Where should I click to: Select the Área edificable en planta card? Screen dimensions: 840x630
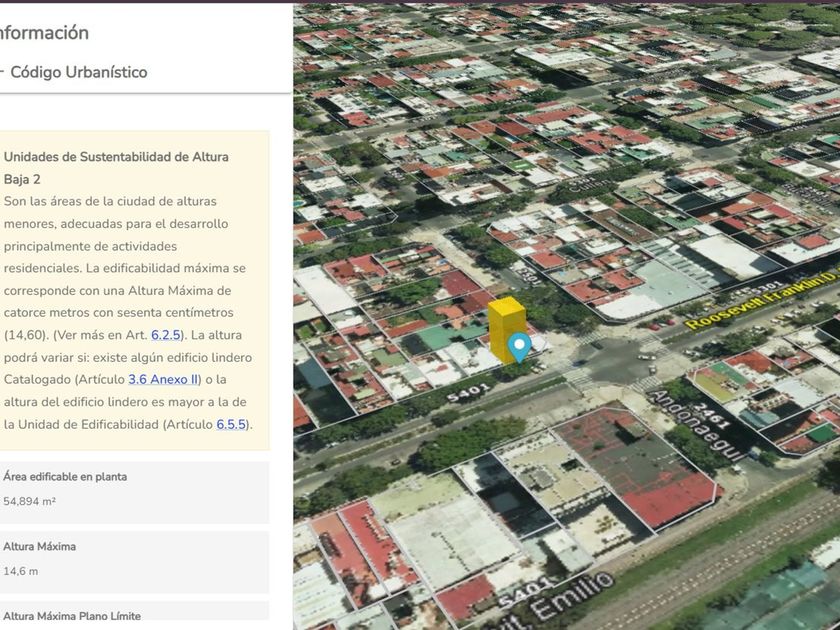[x=134, y=490]
